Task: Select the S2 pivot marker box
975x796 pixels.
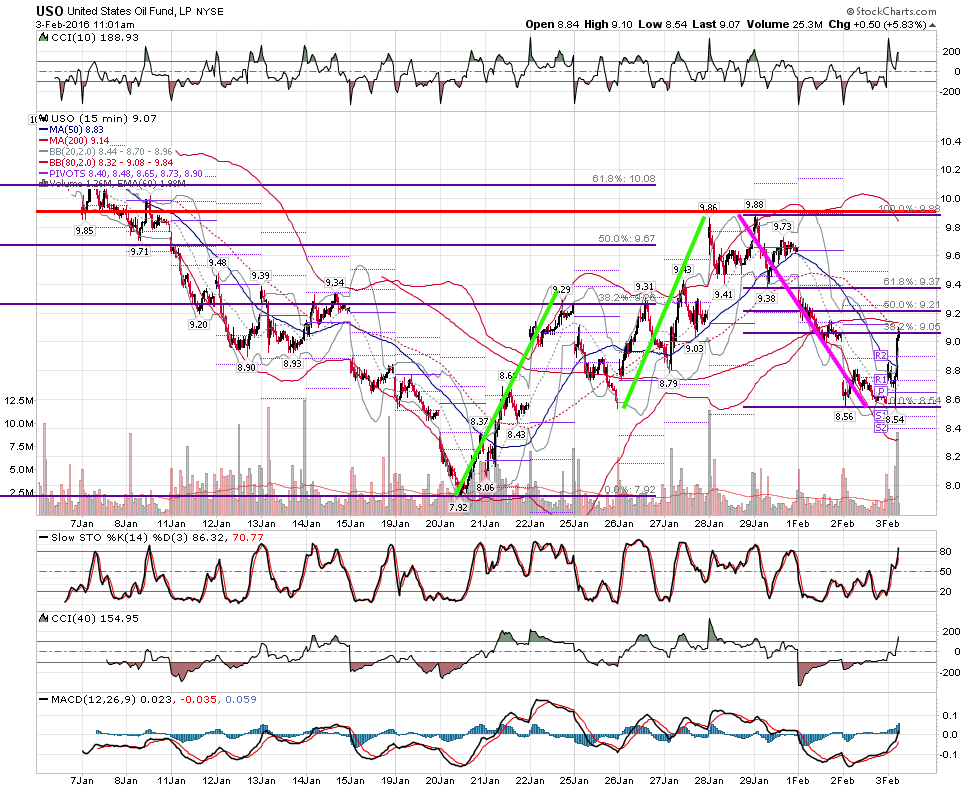Action: click(880, 427)
